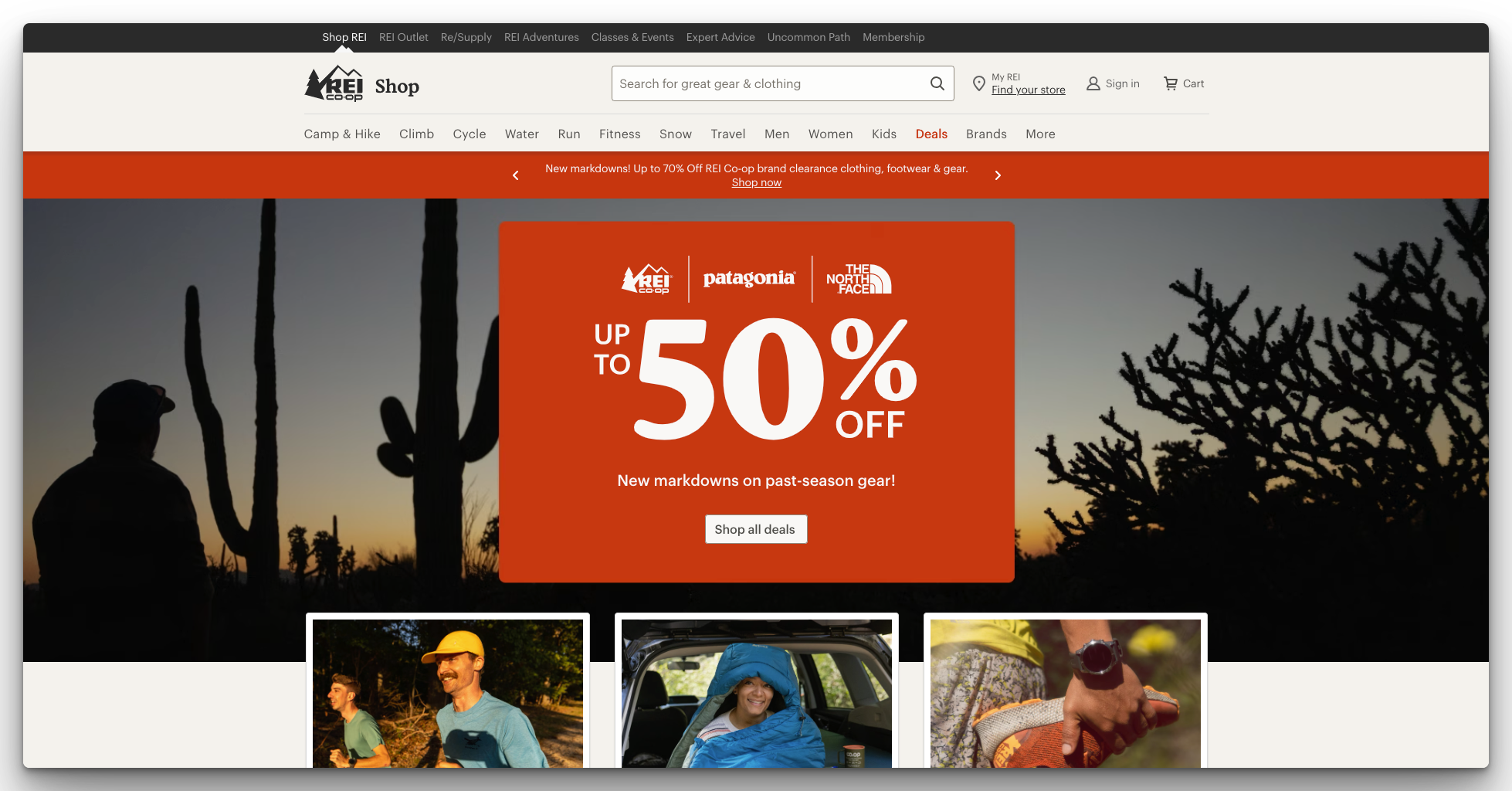Click the Shop wordmark beside the logo
This screenshot has width=1512, height=791.
(397, 86)
